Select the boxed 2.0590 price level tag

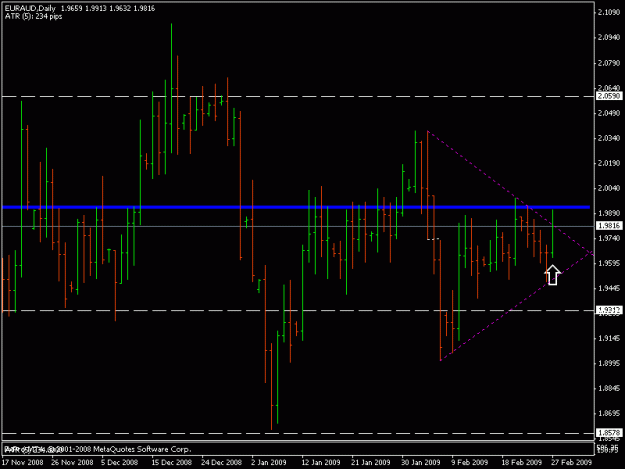pyautogui.click(x=609, y=96)
